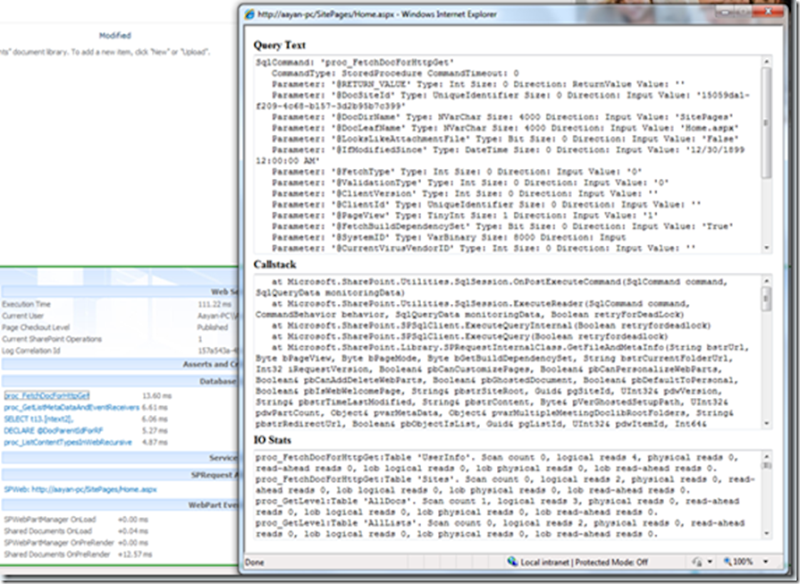
Task: Click the Query Text heading
Action: pyautogui.click(x=280, y=45)
